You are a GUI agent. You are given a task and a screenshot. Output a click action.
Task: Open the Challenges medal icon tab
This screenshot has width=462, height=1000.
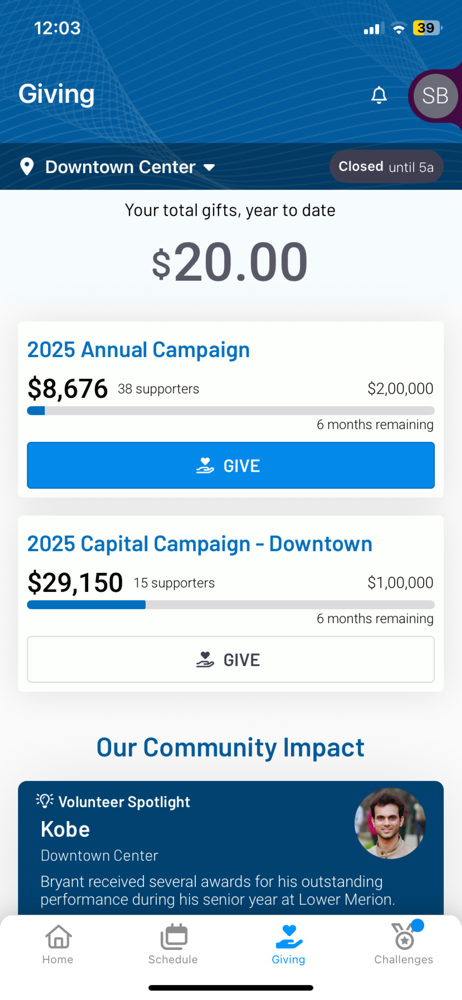[x=404, y=937]
